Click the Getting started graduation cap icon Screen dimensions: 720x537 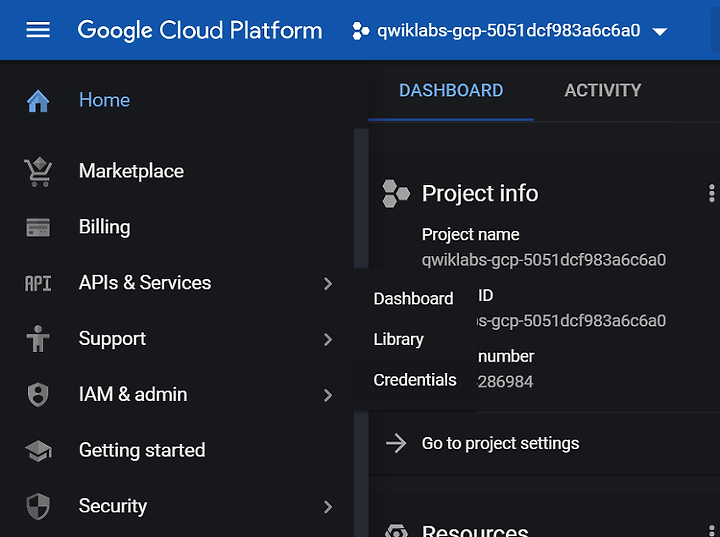pyautogui.click(x=38, y=451)
